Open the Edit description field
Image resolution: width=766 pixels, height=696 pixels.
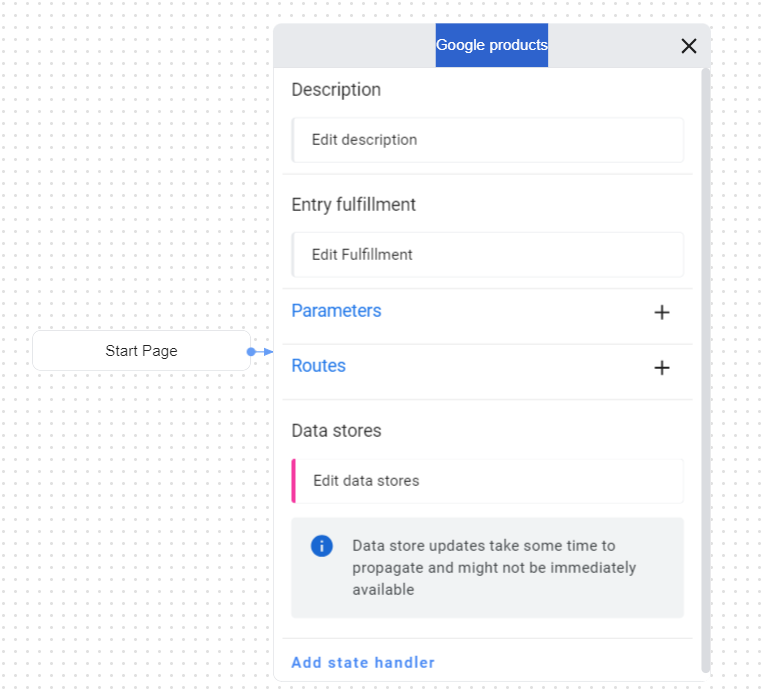pos(488,140)
